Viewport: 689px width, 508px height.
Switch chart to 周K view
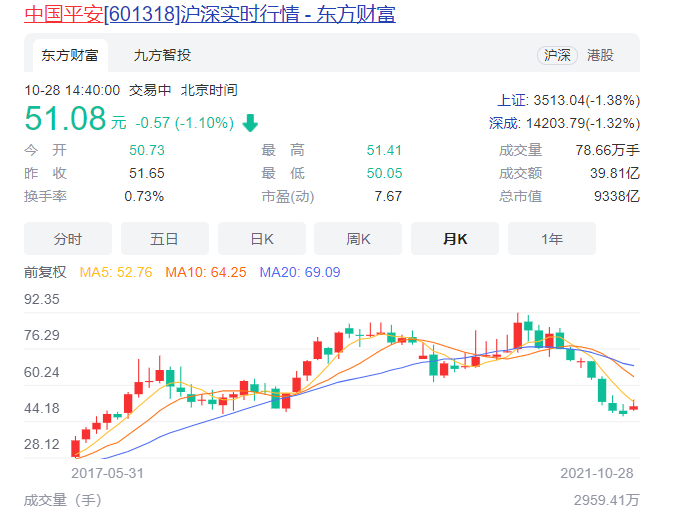358,239
